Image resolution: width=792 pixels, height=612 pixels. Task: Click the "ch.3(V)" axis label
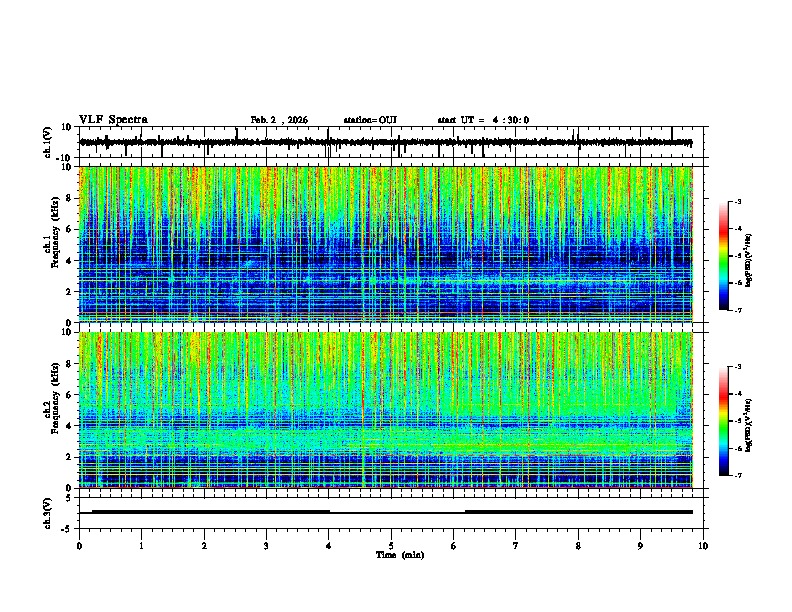point(48,514)
